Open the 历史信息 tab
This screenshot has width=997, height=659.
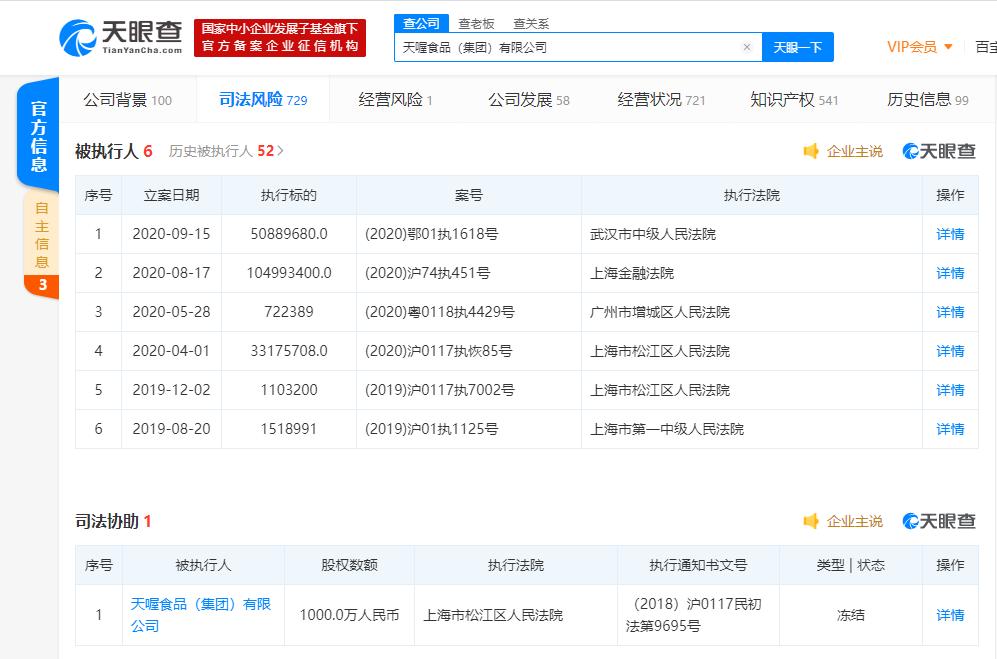[x=928, y=100]
